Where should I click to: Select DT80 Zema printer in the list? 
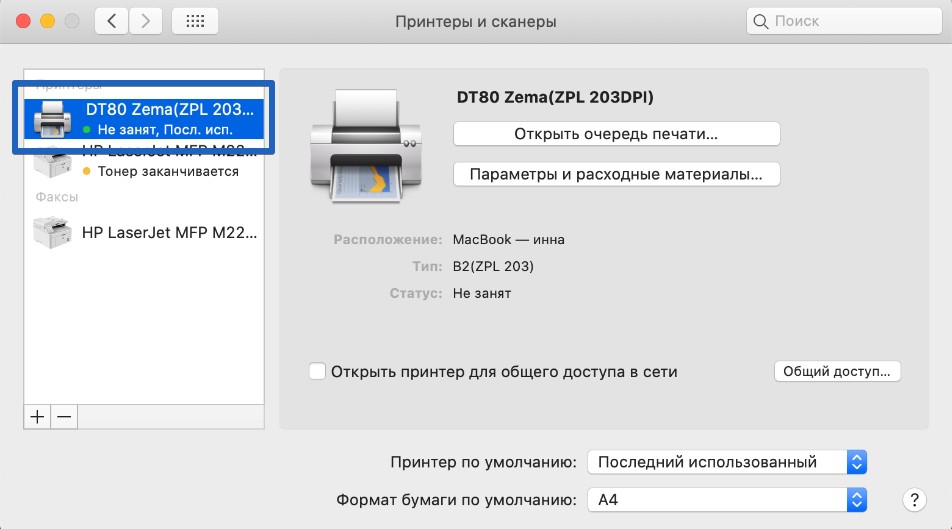coord(144,119)
